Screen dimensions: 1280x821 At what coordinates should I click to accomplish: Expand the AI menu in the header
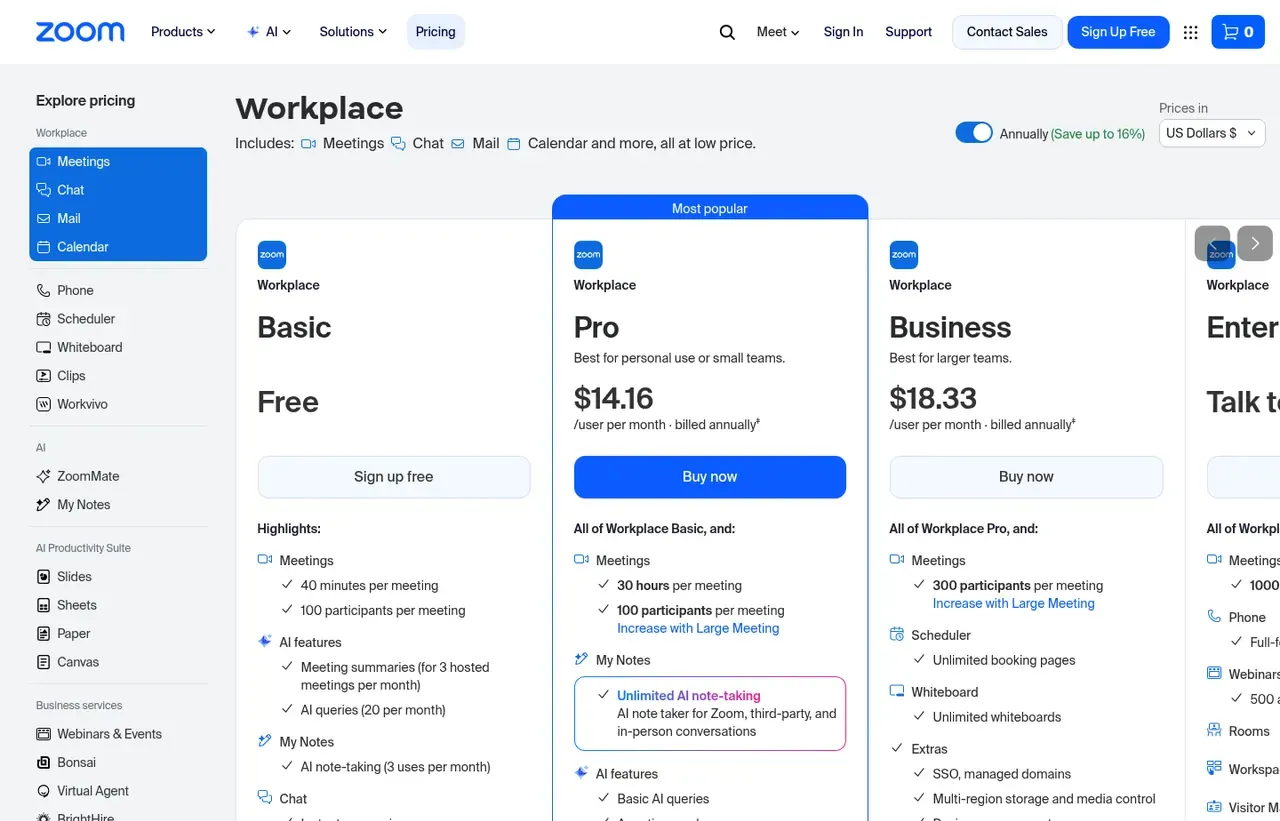pyautogui.click(x=269, y=32)
